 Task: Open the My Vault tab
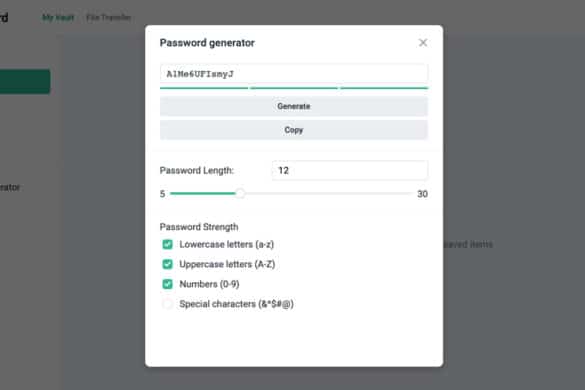point(58,18)
